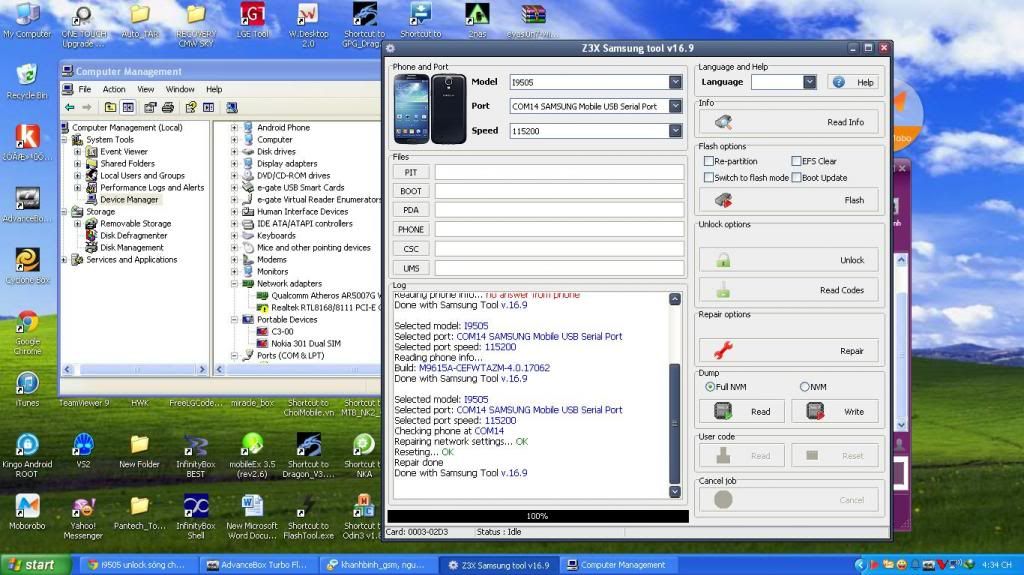Open iTunes desktop icon
This screenshot has height=575, width=1024.
point(27,388)
